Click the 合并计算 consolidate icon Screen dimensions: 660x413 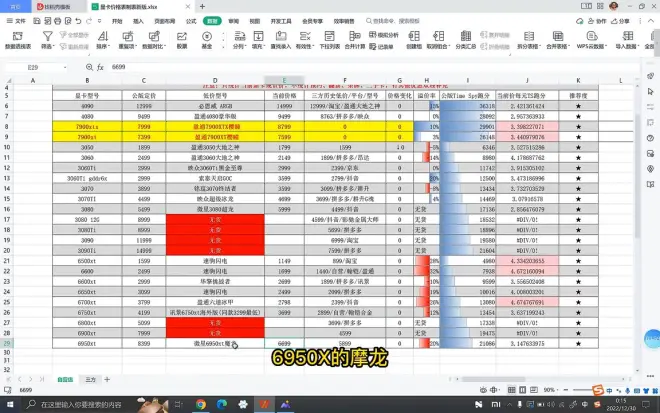[355, 37]
